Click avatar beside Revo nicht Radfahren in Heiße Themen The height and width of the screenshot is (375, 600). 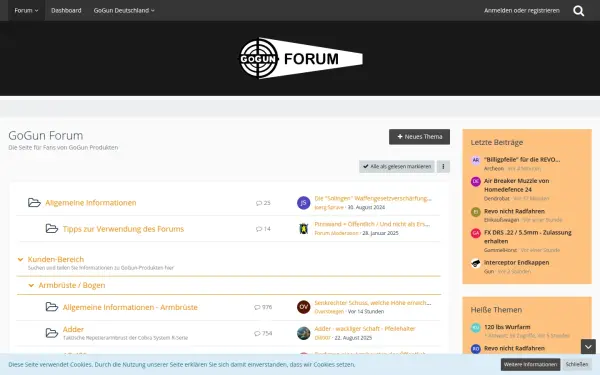476,349
